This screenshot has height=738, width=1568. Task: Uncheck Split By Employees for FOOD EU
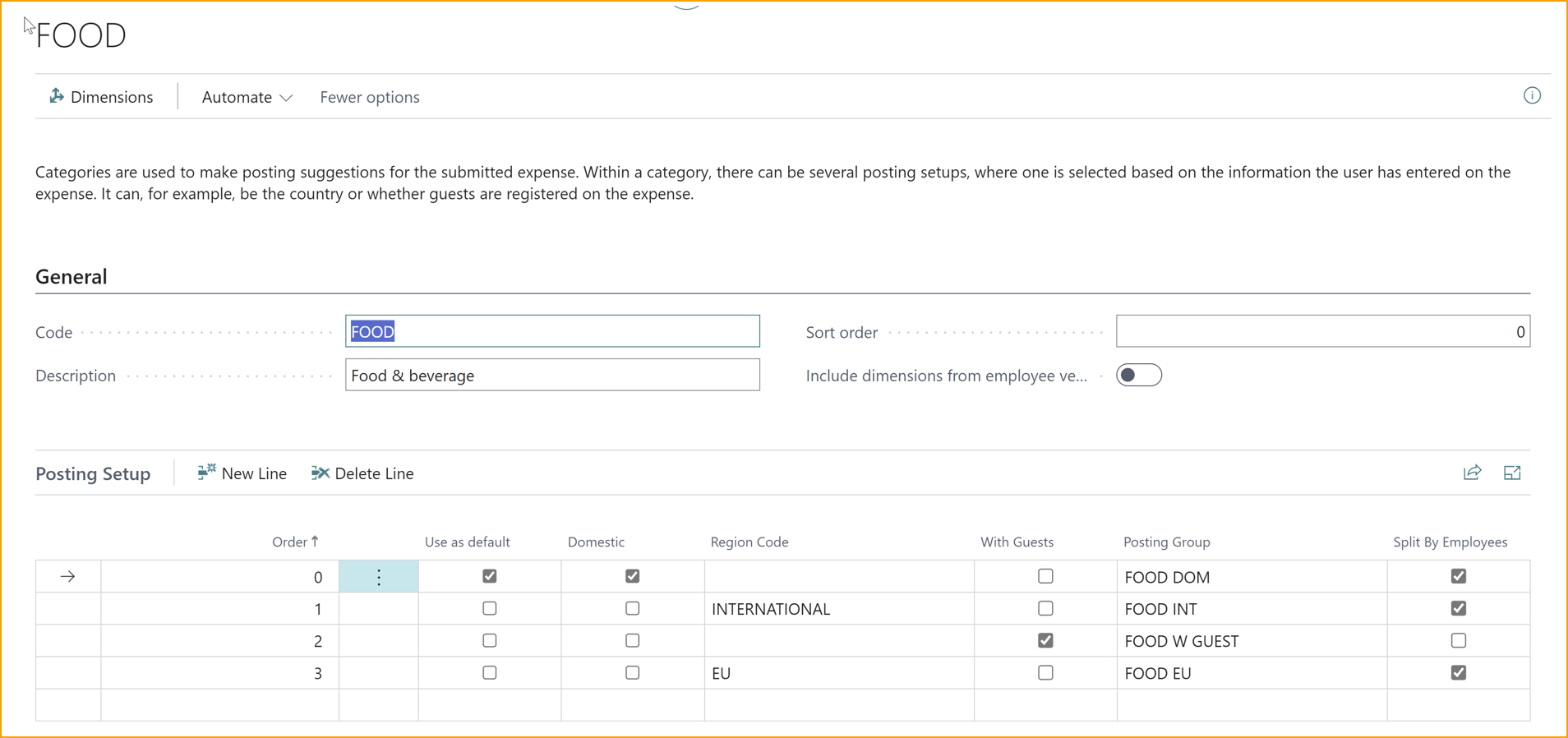(x=1459, y=672)
